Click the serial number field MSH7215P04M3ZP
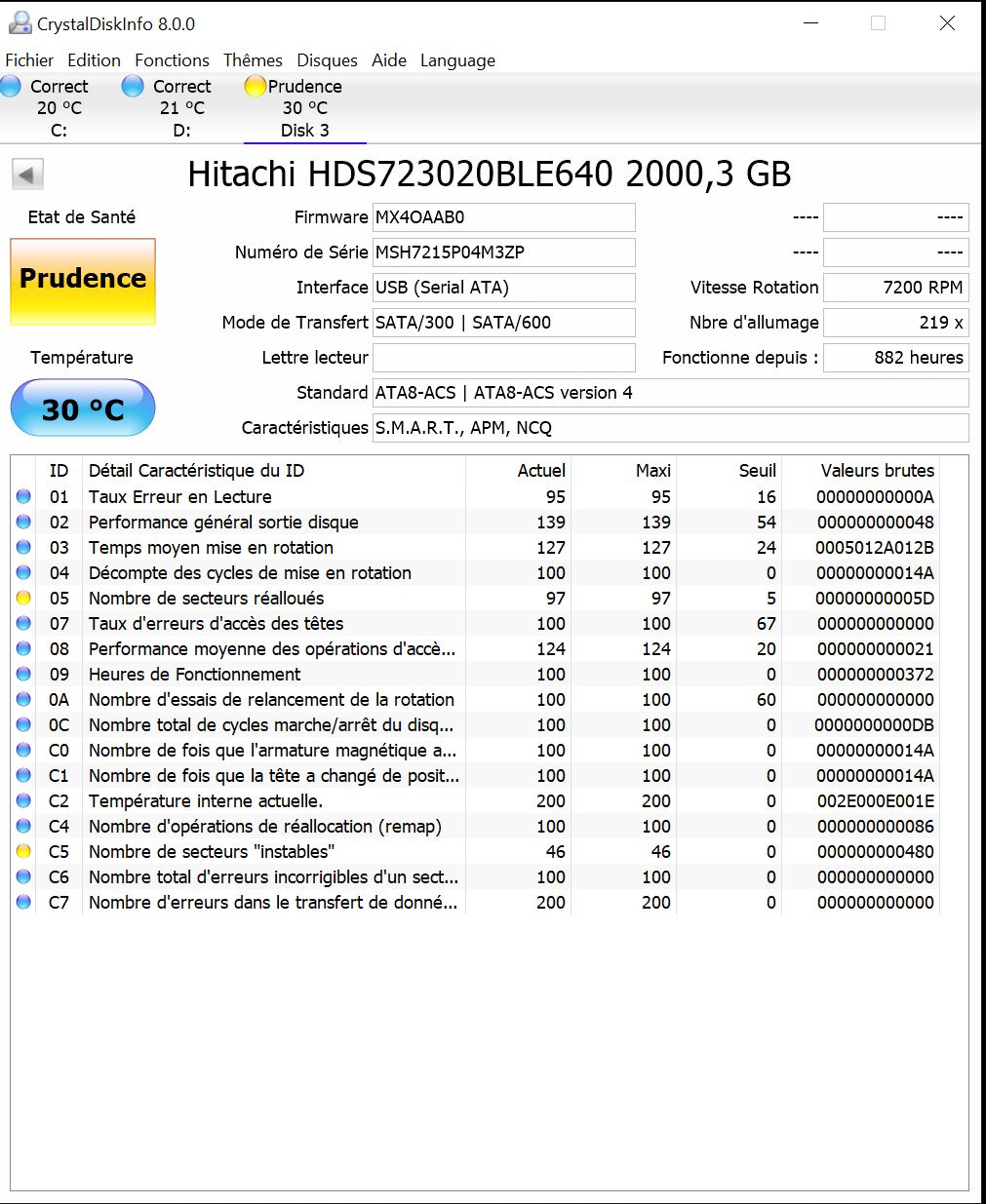The width and height of the screenshot is (986, 1204). click(x=504, y=252)
